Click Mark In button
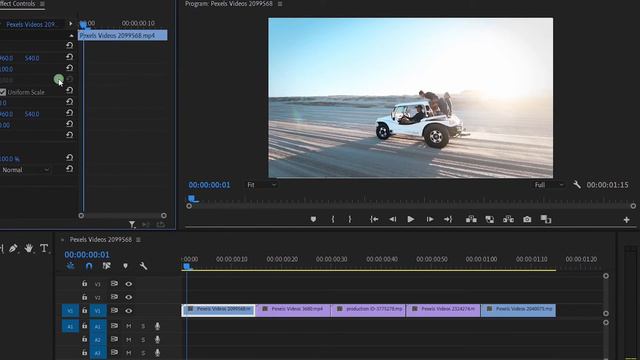Viewport: 640px width, 360px height. pos(333,219)
